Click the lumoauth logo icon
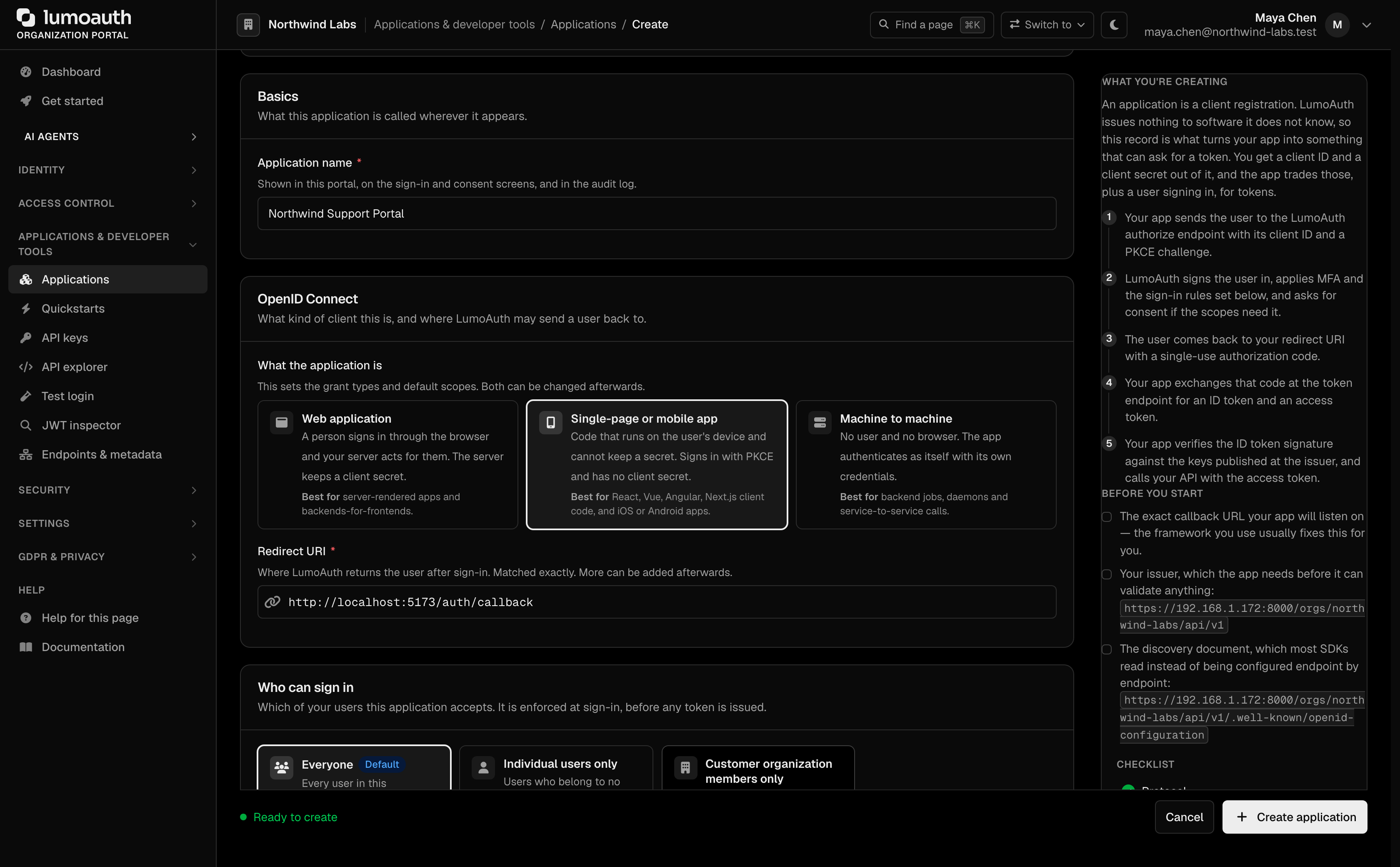The image size is (1400, 867). coord(26,17)
